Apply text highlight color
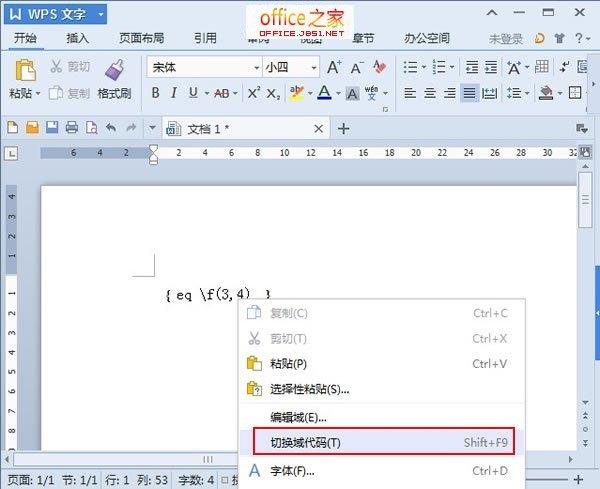Viewport: 600px width, 489px height. 296,93
